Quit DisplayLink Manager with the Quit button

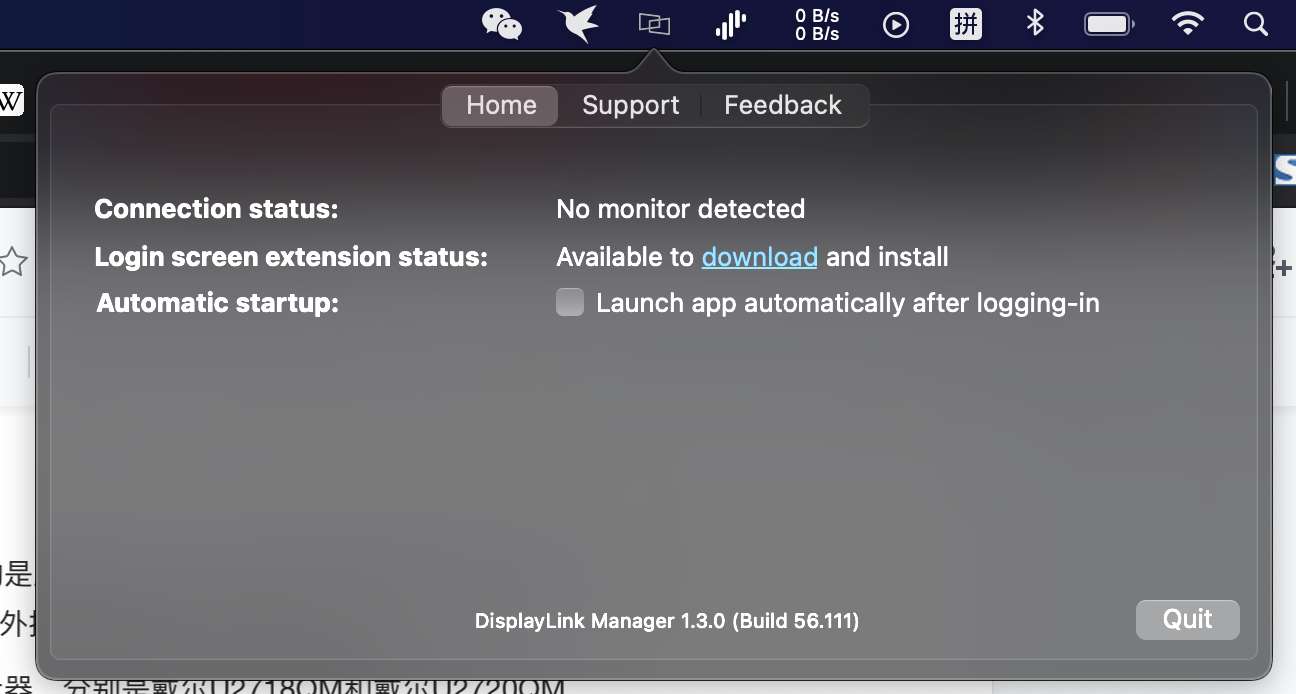point(1187,619)
